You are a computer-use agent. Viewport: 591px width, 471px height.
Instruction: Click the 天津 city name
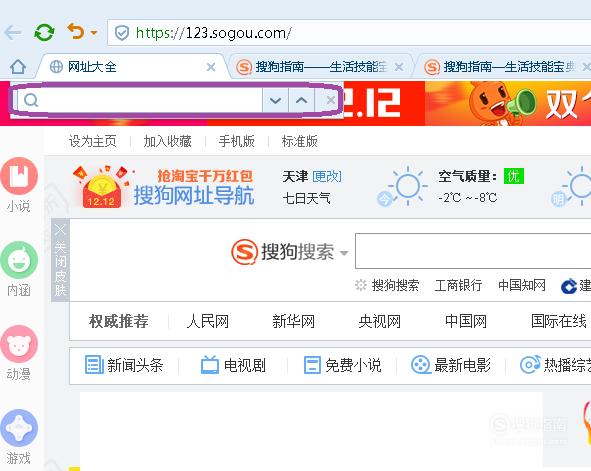(295, 176)
